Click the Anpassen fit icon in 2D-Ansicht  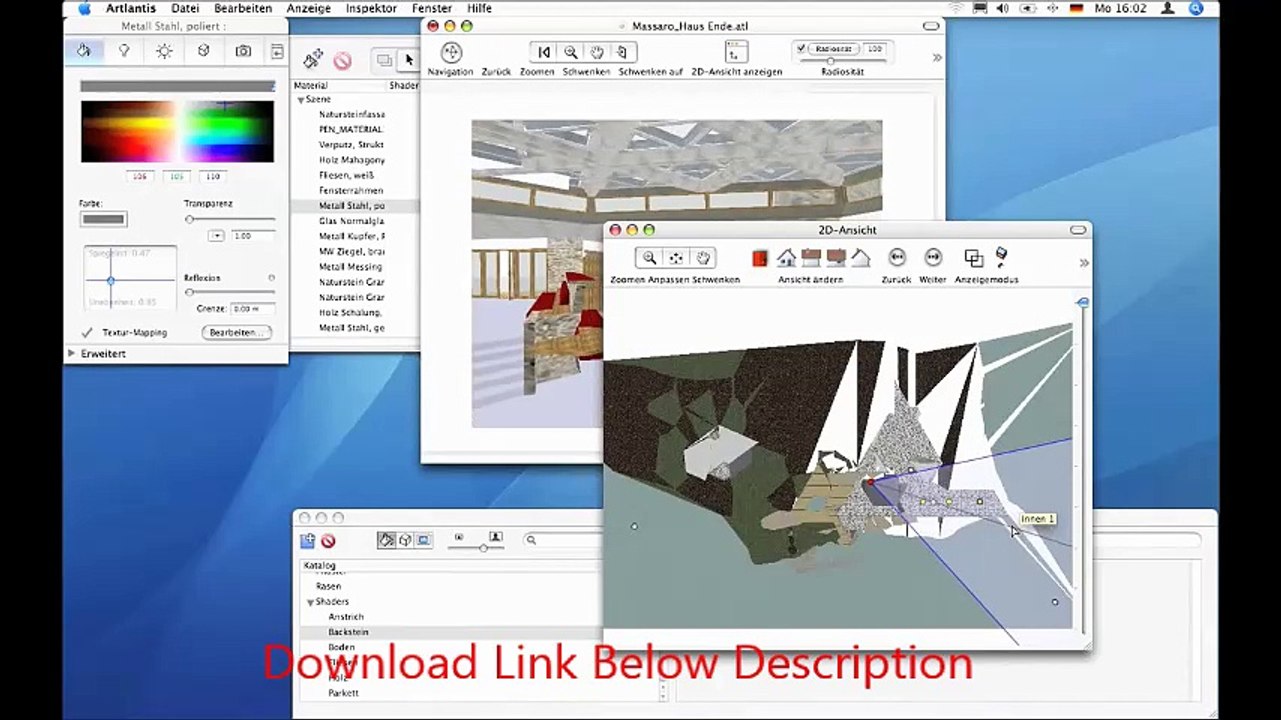coord(676,258)
